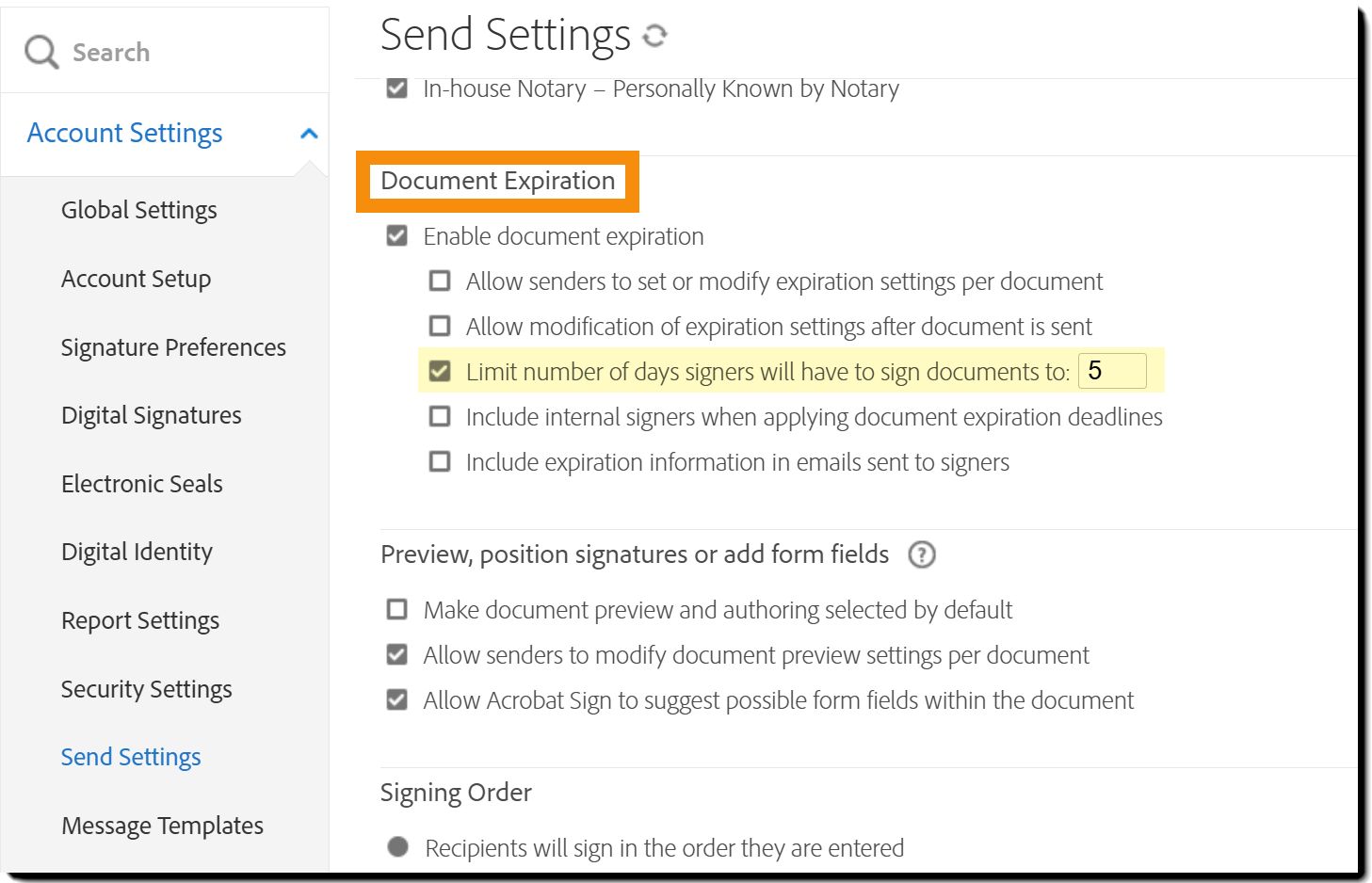Navigate to Message Templates
Image resolution: width=1372 pixels, height=883 pixels.
tap(162, 826)
